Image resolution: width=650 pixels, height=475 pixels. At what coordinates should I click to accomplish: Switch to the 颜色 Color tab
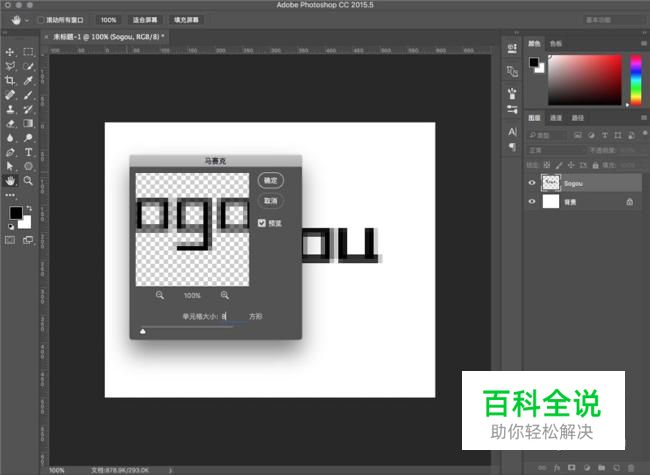point(534,44)
